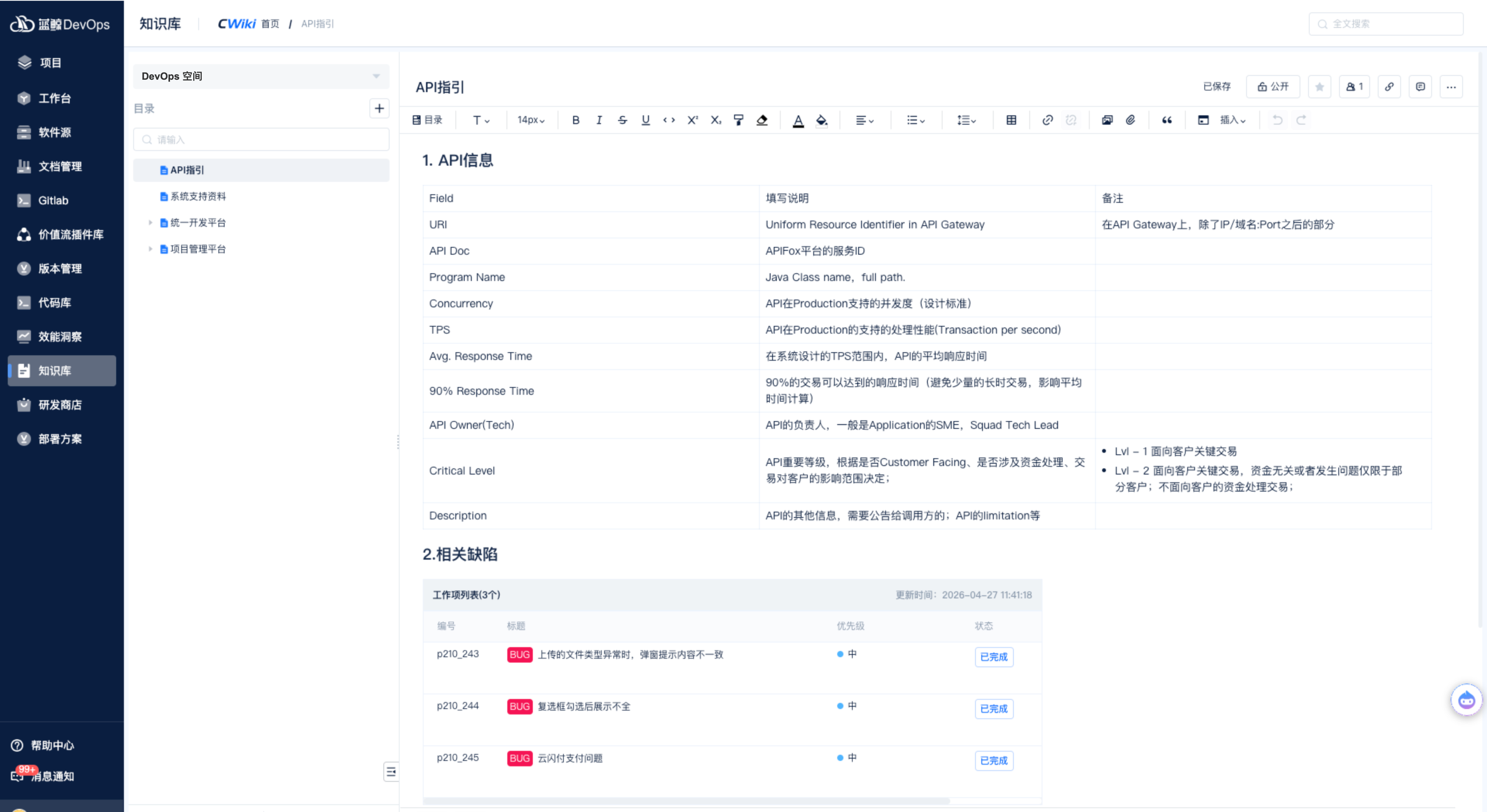Insert an image into the document
Image resolution: width=1487 pixels, height=812 pixels.
(1107, 120)
